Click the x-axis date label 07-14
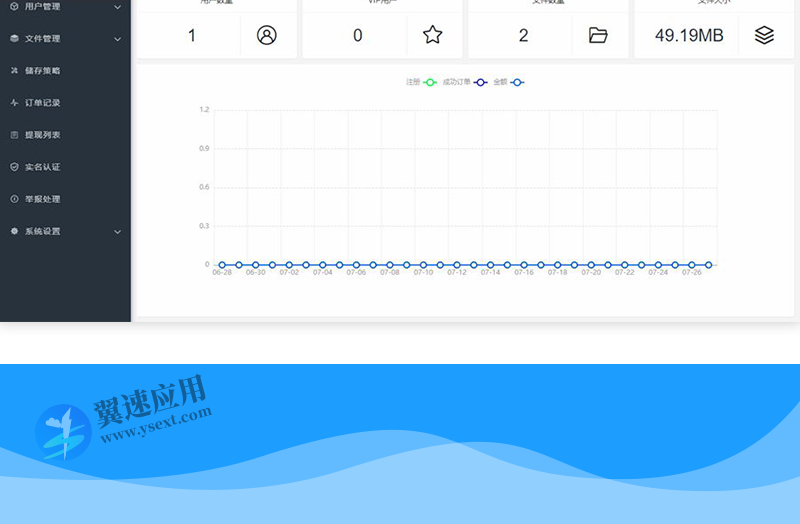The width and height of the screenshot is (800, 524). pos(490,272)
